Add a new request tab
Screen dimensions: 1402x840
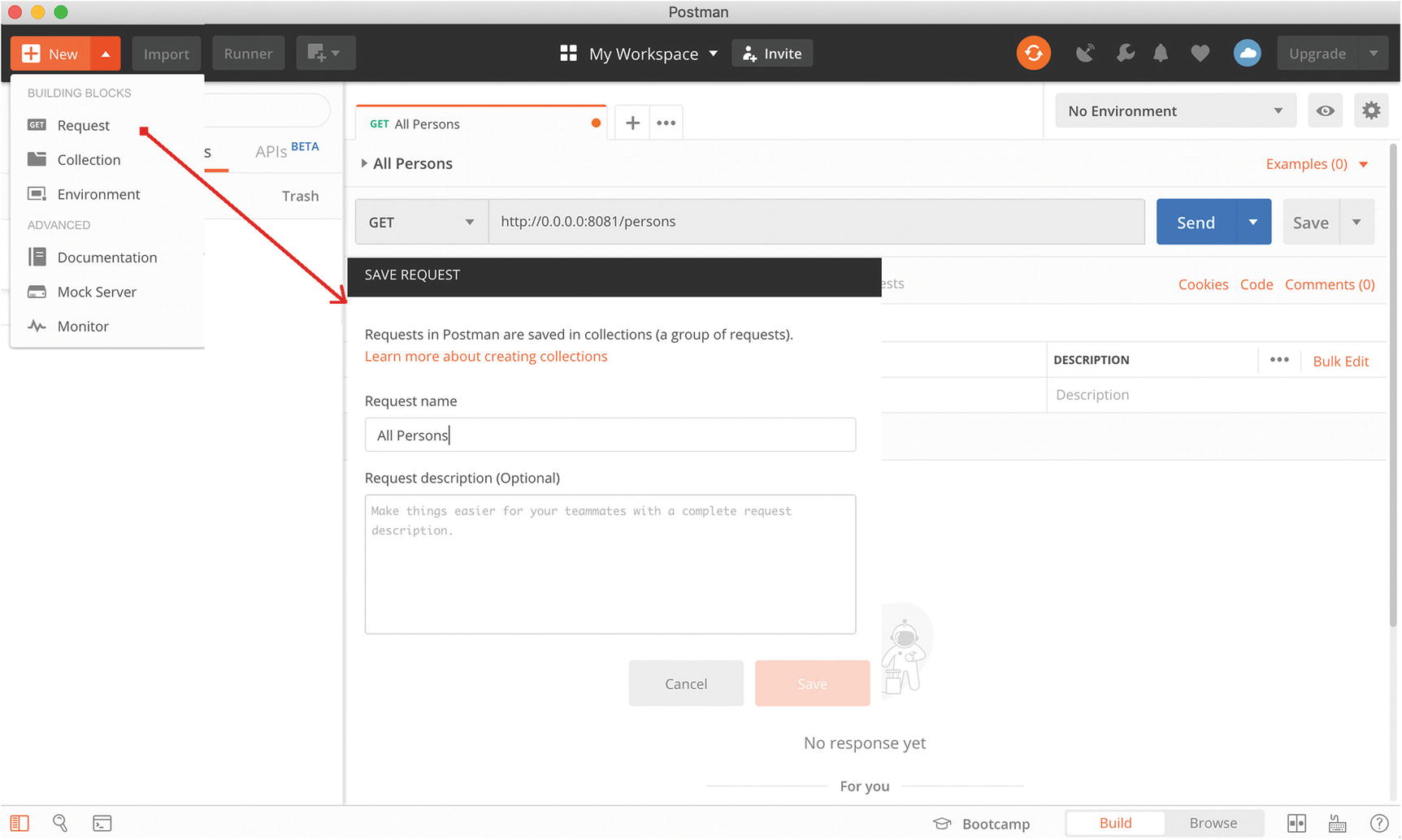click(x=632, y=123)
